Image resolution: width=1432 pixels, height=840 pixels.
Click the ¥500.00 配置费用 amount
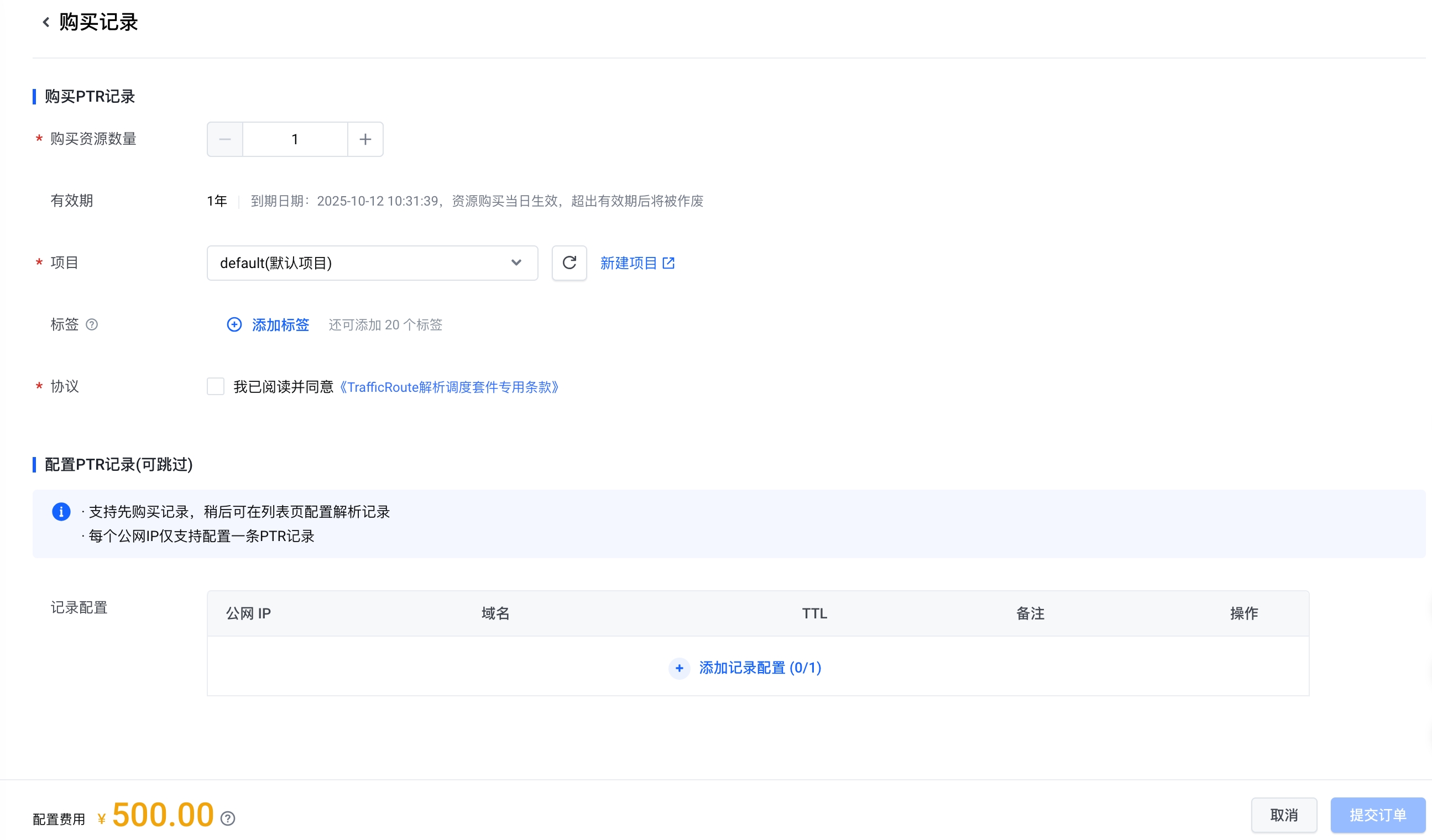tap(156, 816)
